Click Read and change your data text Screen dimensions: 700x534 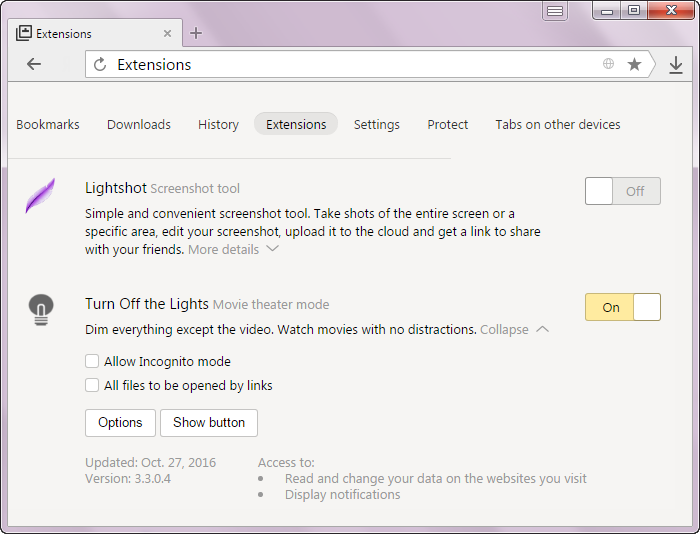coord(435,479)
